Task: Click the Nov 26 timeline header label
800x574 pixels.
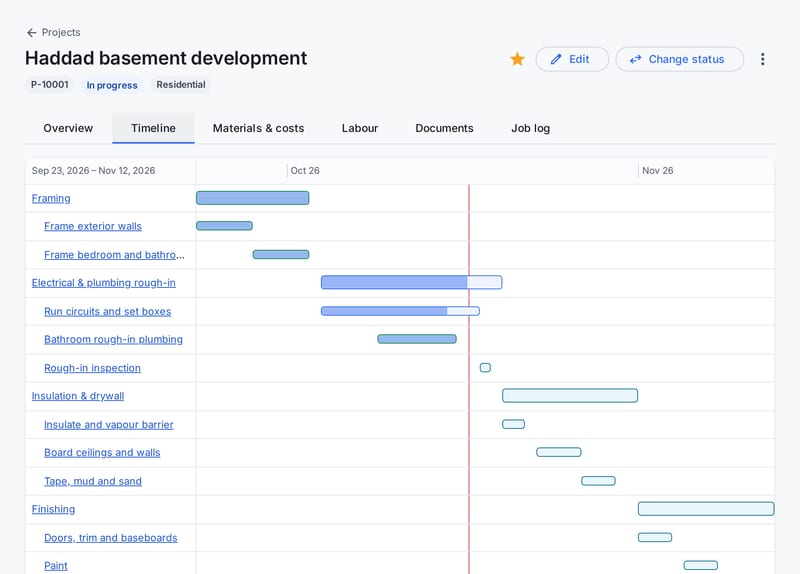Action: [657, 171]
